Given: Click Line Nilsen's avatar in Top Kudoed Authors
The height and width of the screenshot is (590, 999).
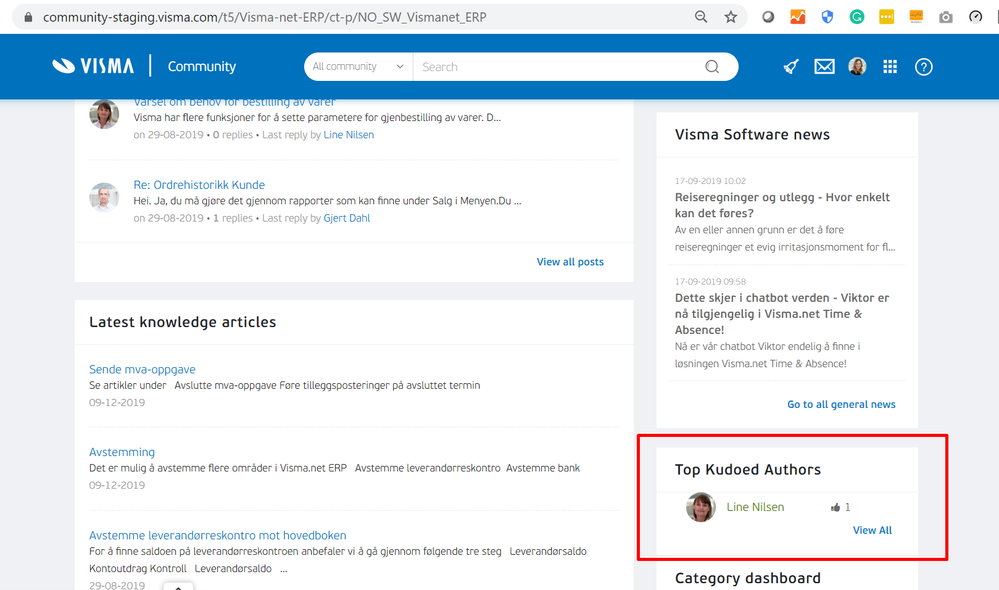Looking at the screenshot, I should click(x=701, y=507).
